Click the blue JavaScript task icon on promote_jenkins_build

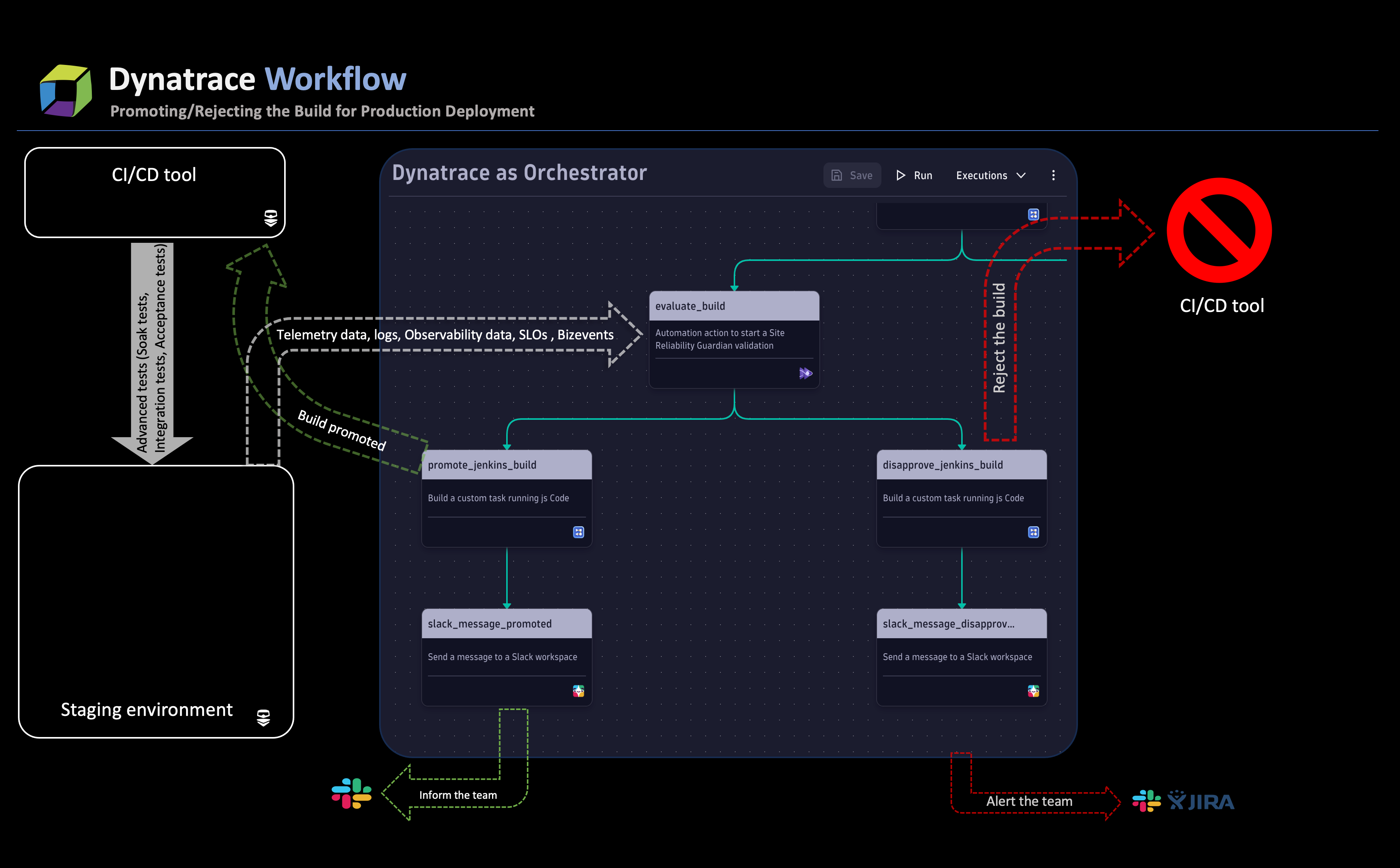coord(578,532)
